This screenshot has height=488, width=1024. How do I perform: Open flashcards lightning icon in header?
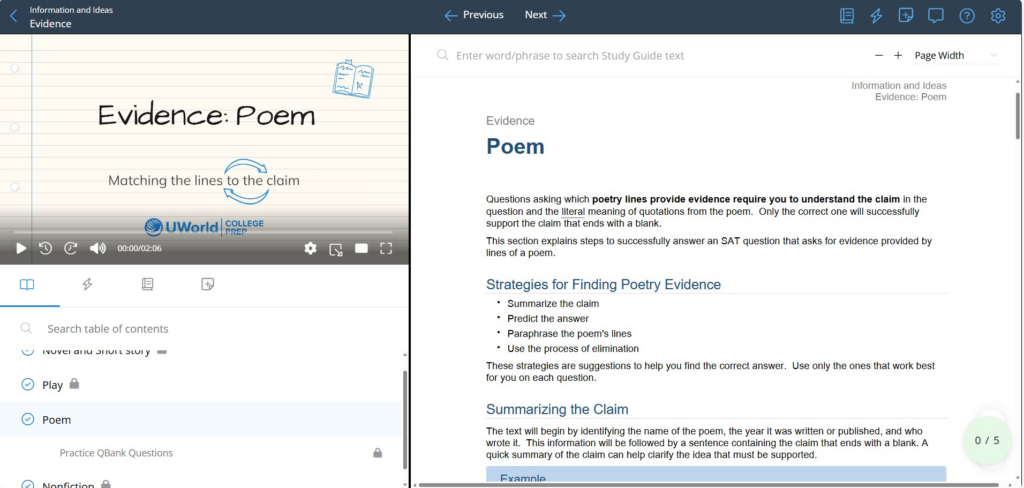876,16
